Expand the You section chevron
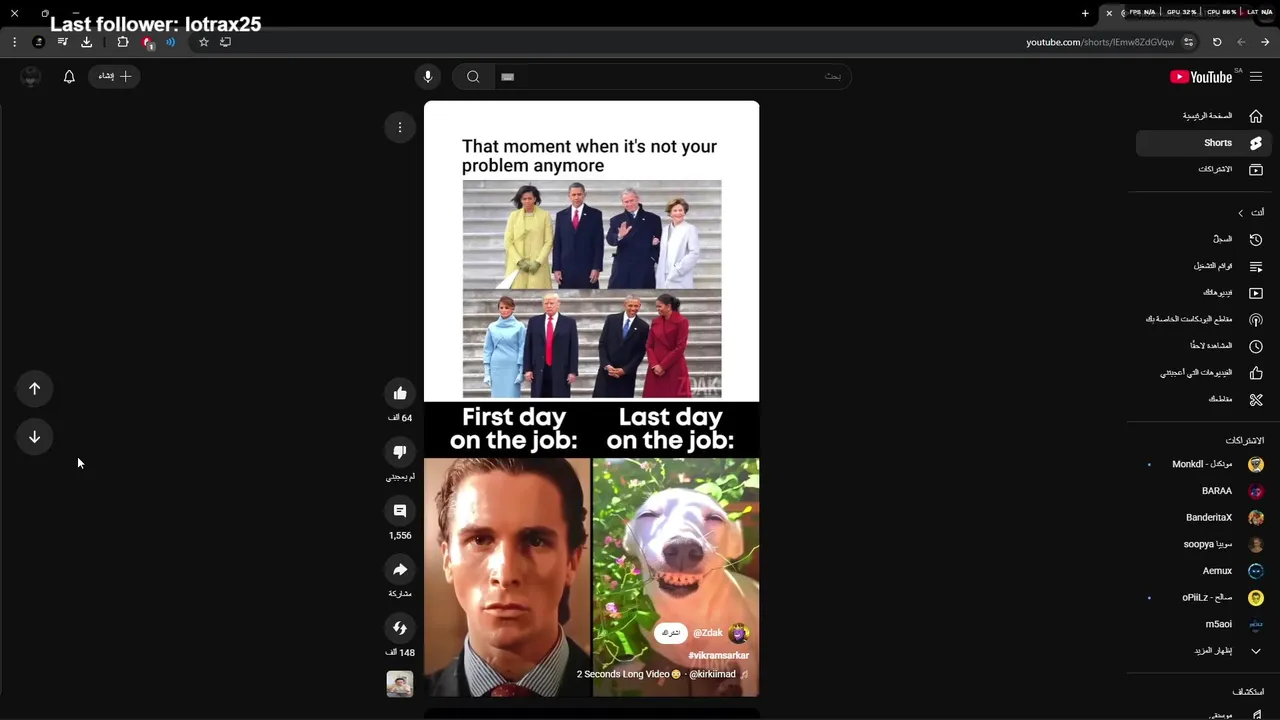1280x720 pixels. [1241, 213]
